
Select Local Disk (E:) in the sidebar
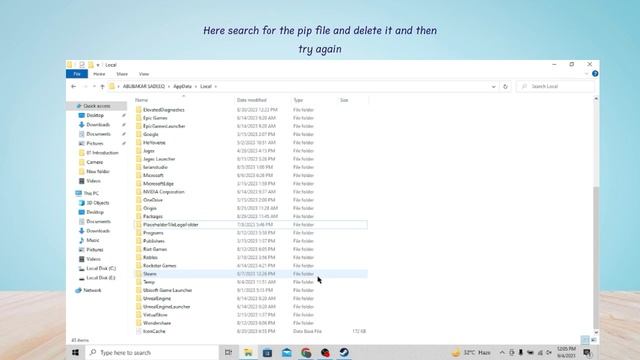(x=100, y=278)
